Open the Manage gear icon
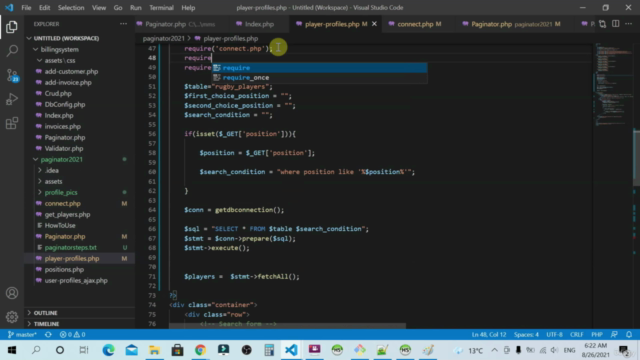The width and height of the screenshot is (640, 360). (x=12, y=316)
